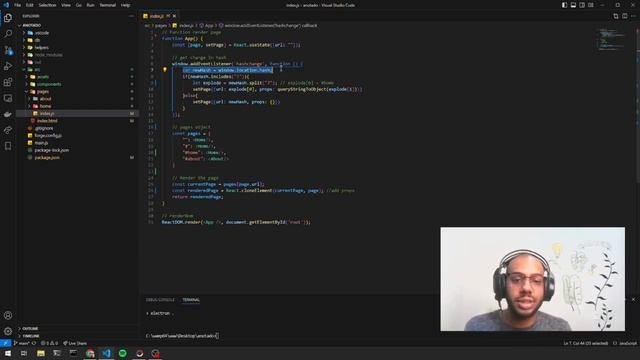The height and width of the screenshot is (360, 640).
Task: Open File Explorer from the taskbar
Action: coord(41,353)
